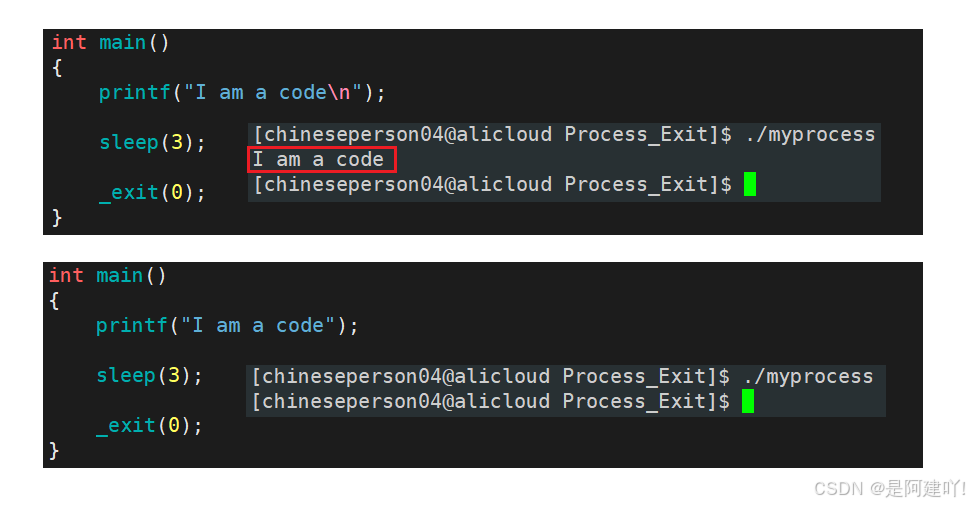Click the printf line with \n newline

[242, 93]
